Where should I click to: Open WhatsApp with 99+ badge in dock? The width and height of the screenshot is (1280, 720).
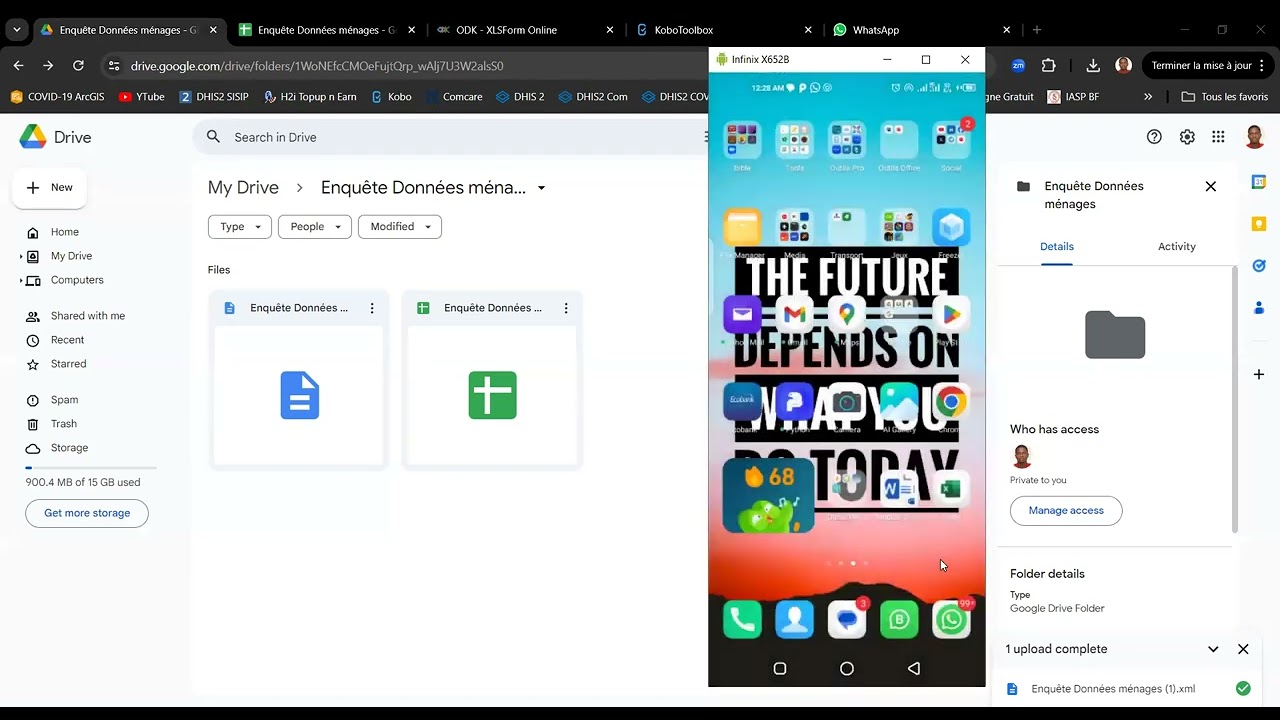coord(951,620)
